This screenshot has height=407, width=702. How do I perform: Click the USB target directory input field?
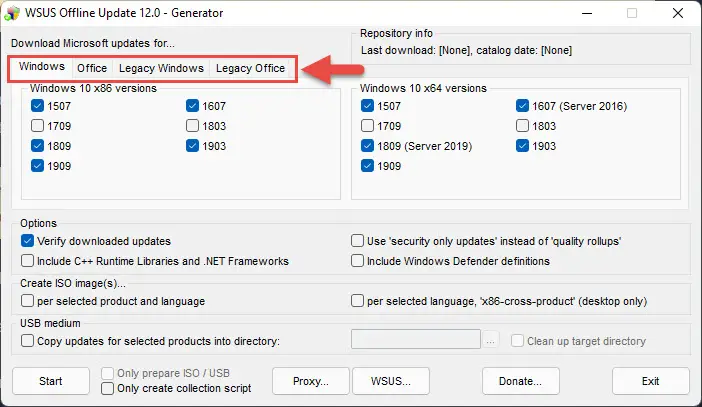tap(415, 339)
